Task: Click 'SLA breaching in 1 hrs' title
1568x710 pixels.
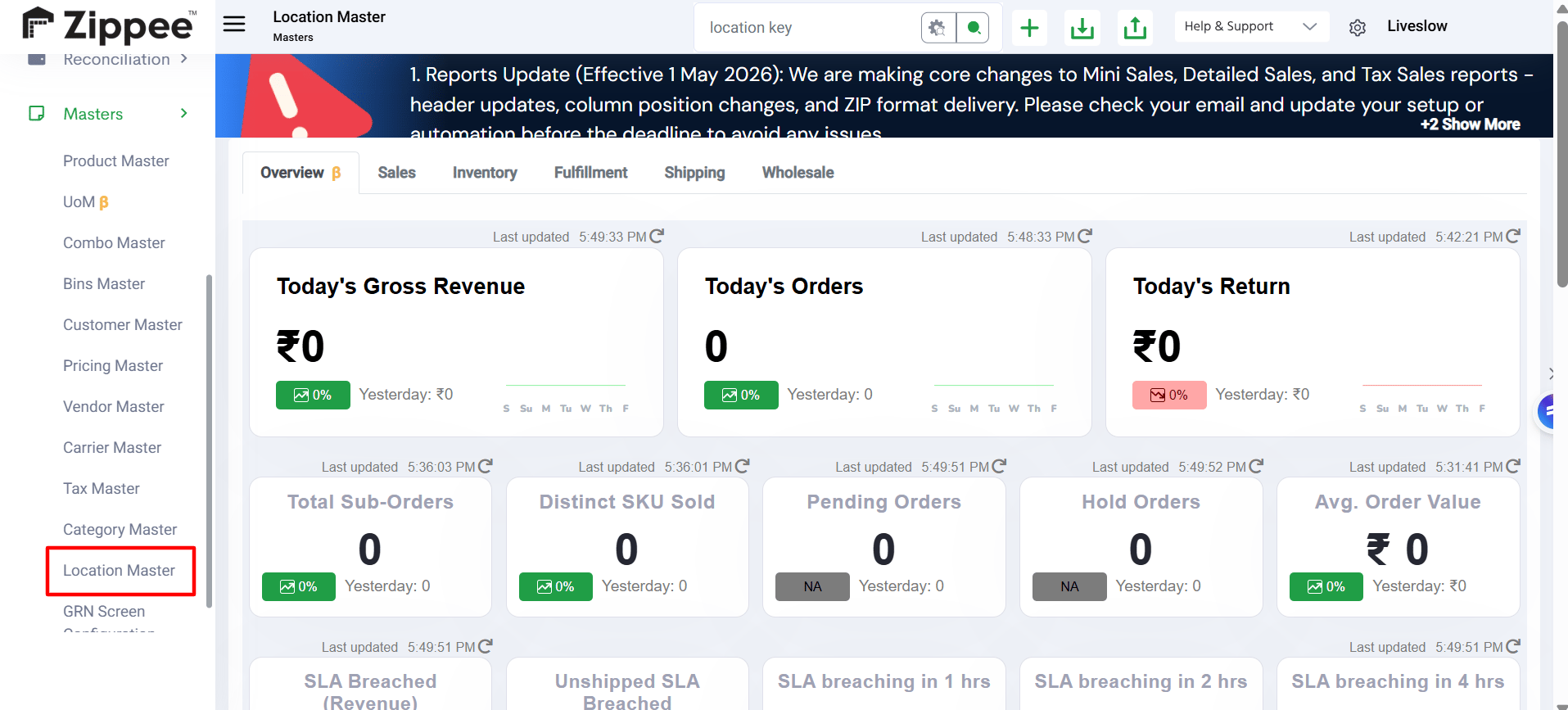Action: (x=883, y=681)
